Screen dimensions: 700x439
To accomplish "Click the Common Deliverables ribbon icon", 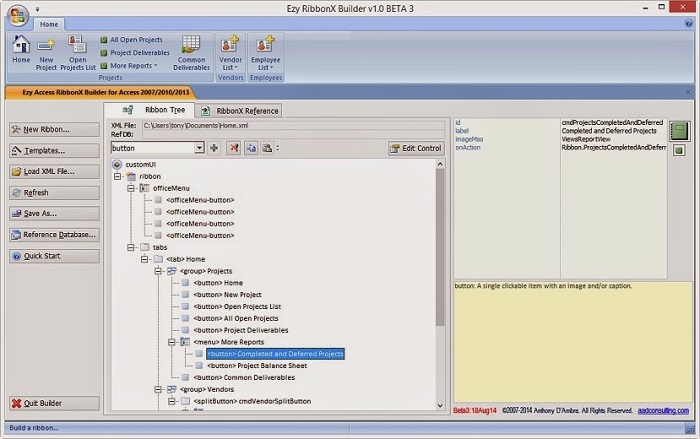I will pyautogui.click(x=192, y=53).
